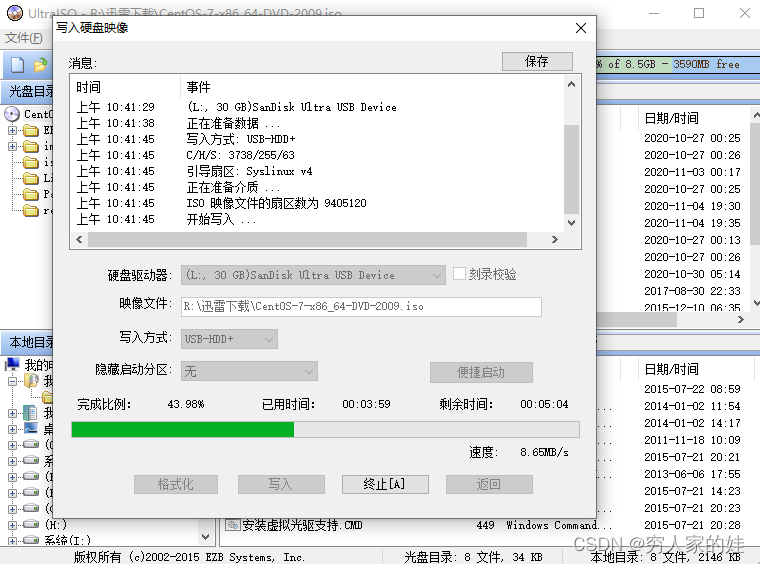Click message list horizontal scrollbar left arrow

click(x=79, y=239)
